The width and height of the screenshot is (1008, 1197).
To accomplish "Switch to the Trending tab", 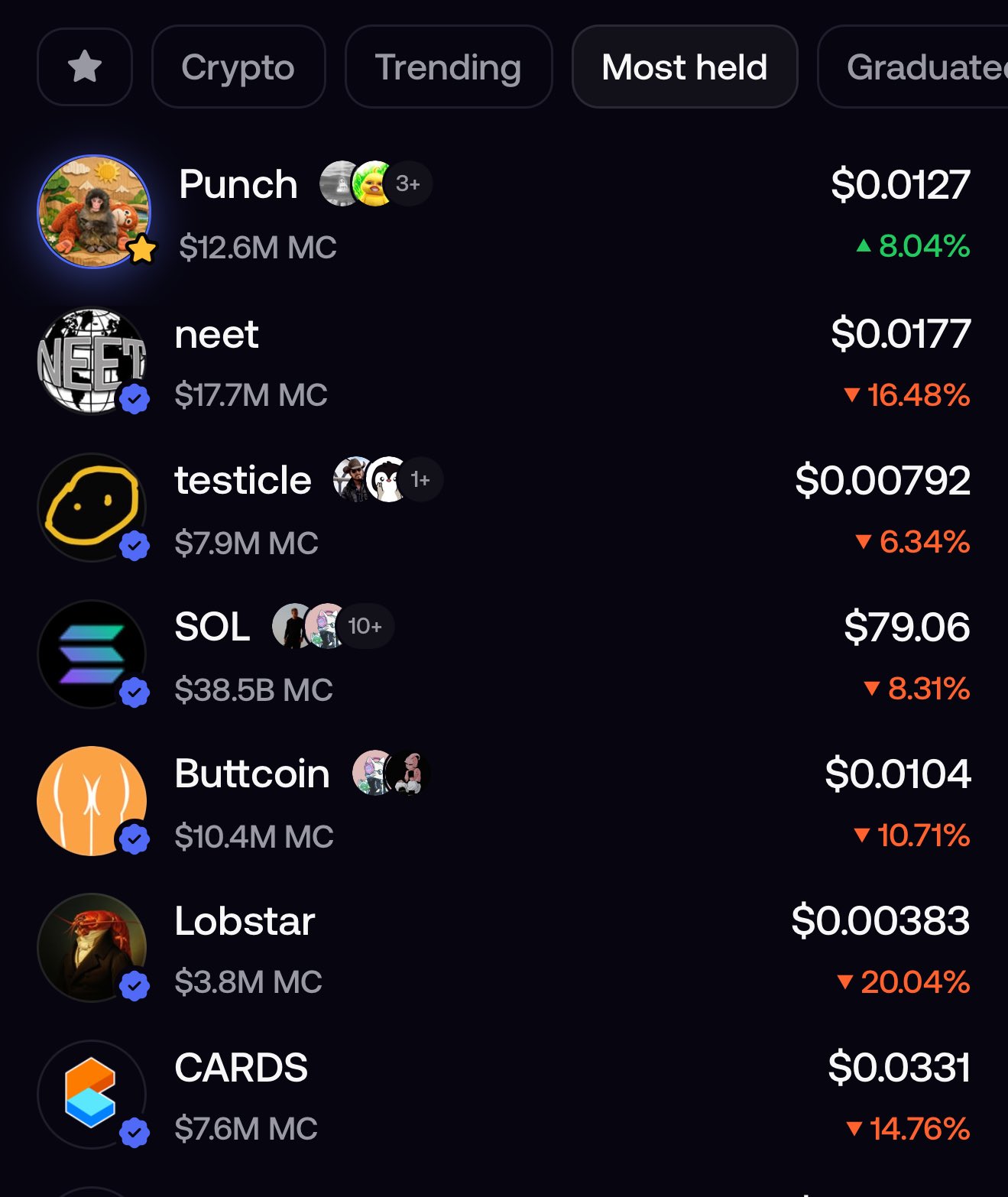I will click(448, 67).
